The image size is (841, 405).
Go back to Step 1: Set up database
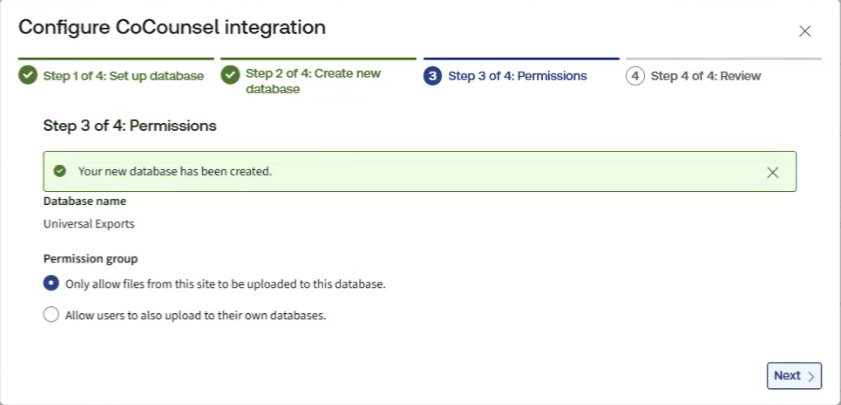tap(123, 76)
